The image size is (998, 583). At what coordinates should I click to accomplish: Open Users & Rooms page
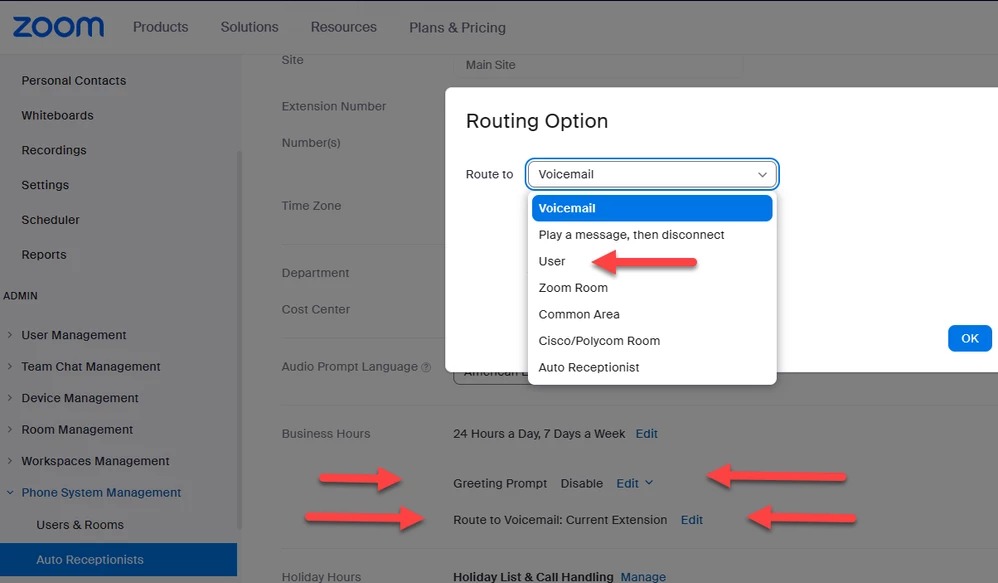point(80,525)
